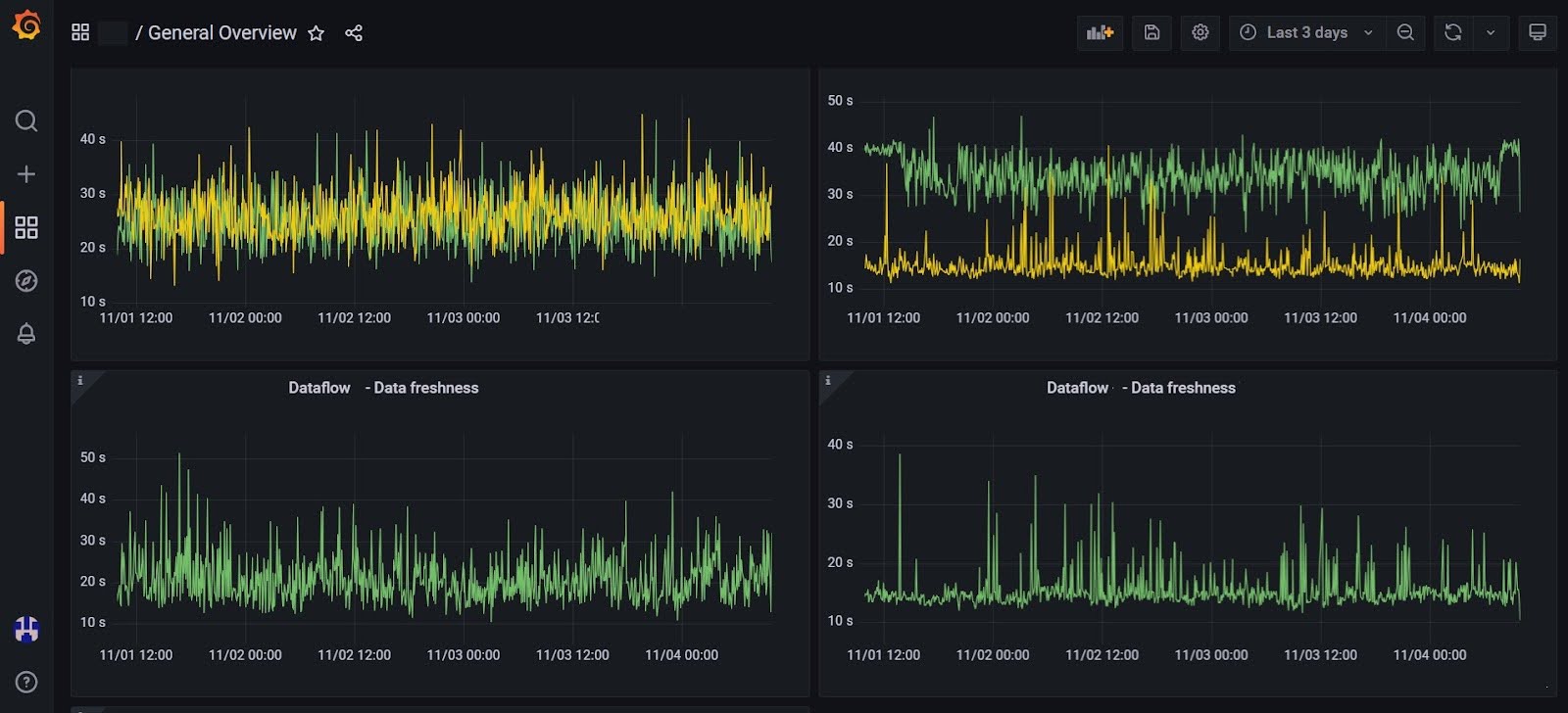Expand the refresh interval dropdown
The width and height of the screenshot is (1568, 713).
(x=1491, y=32)
